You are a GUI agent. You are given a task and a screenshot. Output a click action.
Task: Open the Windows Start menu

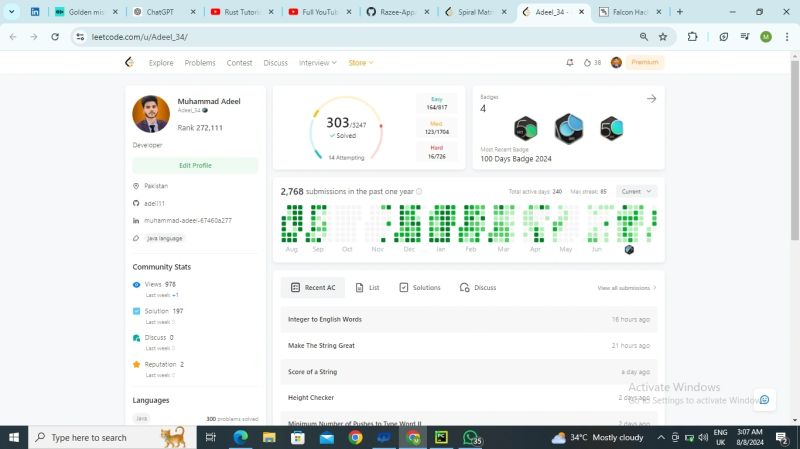14,437
